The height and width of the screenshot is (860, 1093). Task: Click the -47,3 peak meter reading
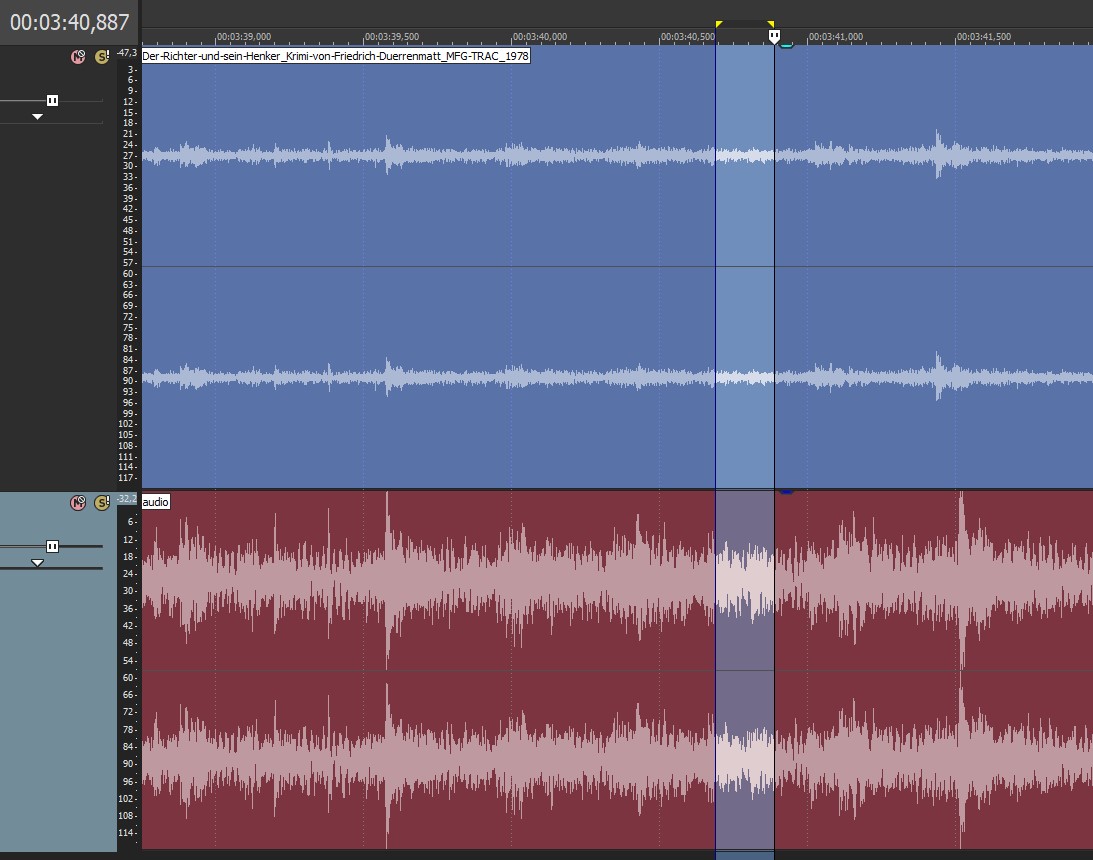(127, 52)
